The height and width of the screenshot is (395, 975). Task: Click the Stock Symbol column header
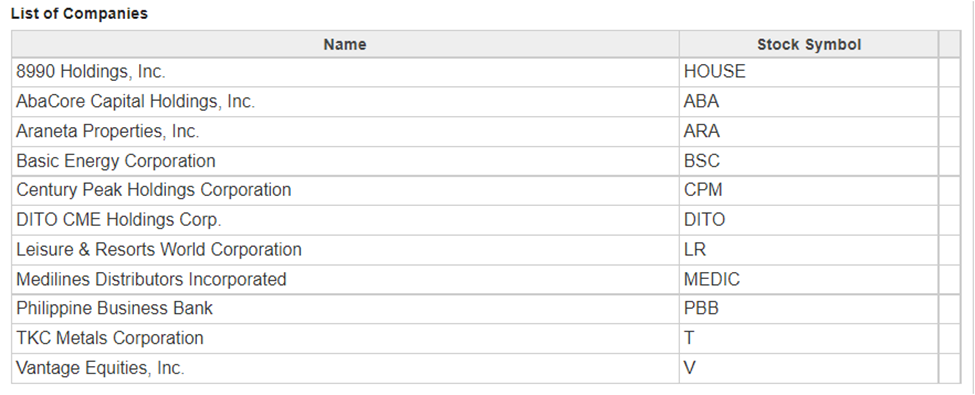pos(808,44)
